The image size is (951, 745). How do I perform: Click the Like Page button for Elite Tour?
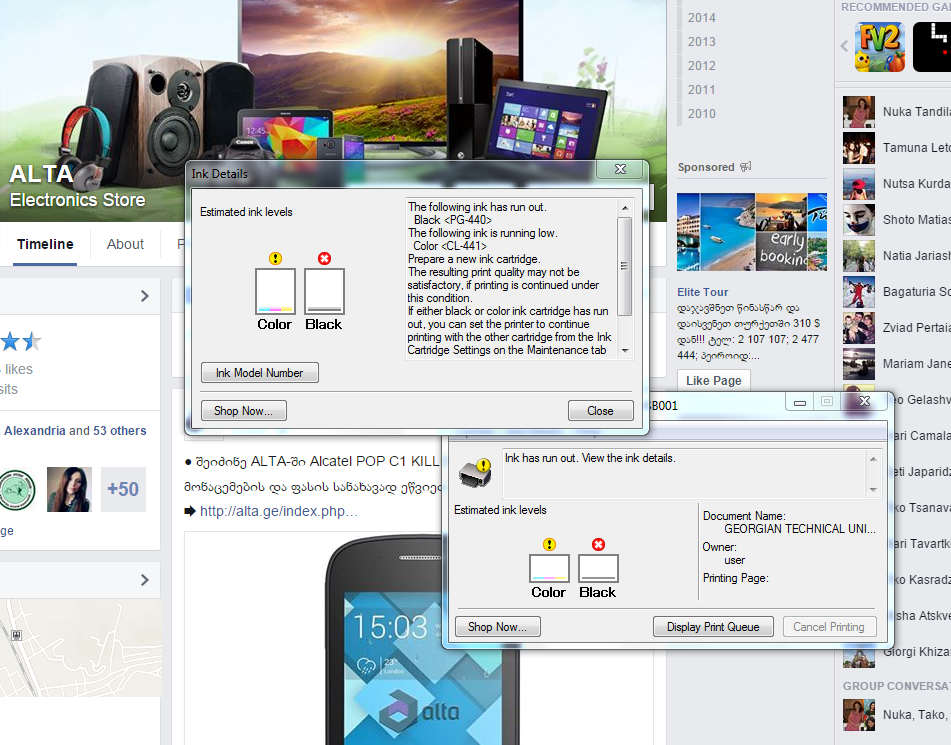(714, 380)
